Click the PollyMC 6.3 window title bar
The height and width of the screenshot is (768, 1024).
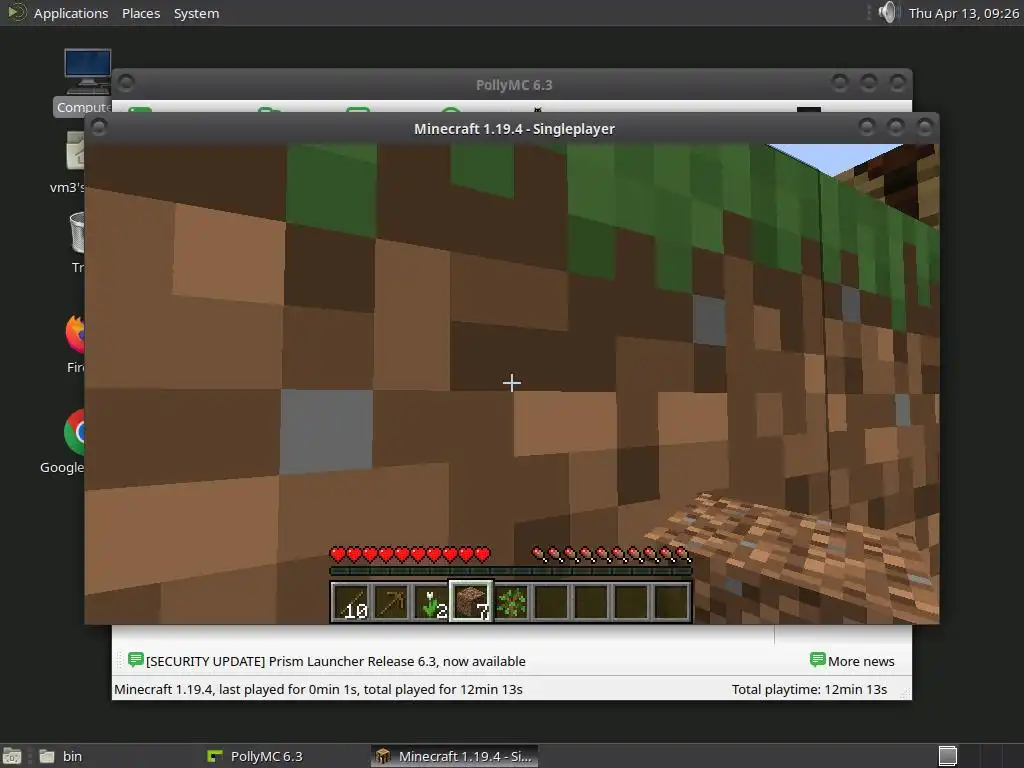pyautogui.click(x=514, y=85)
